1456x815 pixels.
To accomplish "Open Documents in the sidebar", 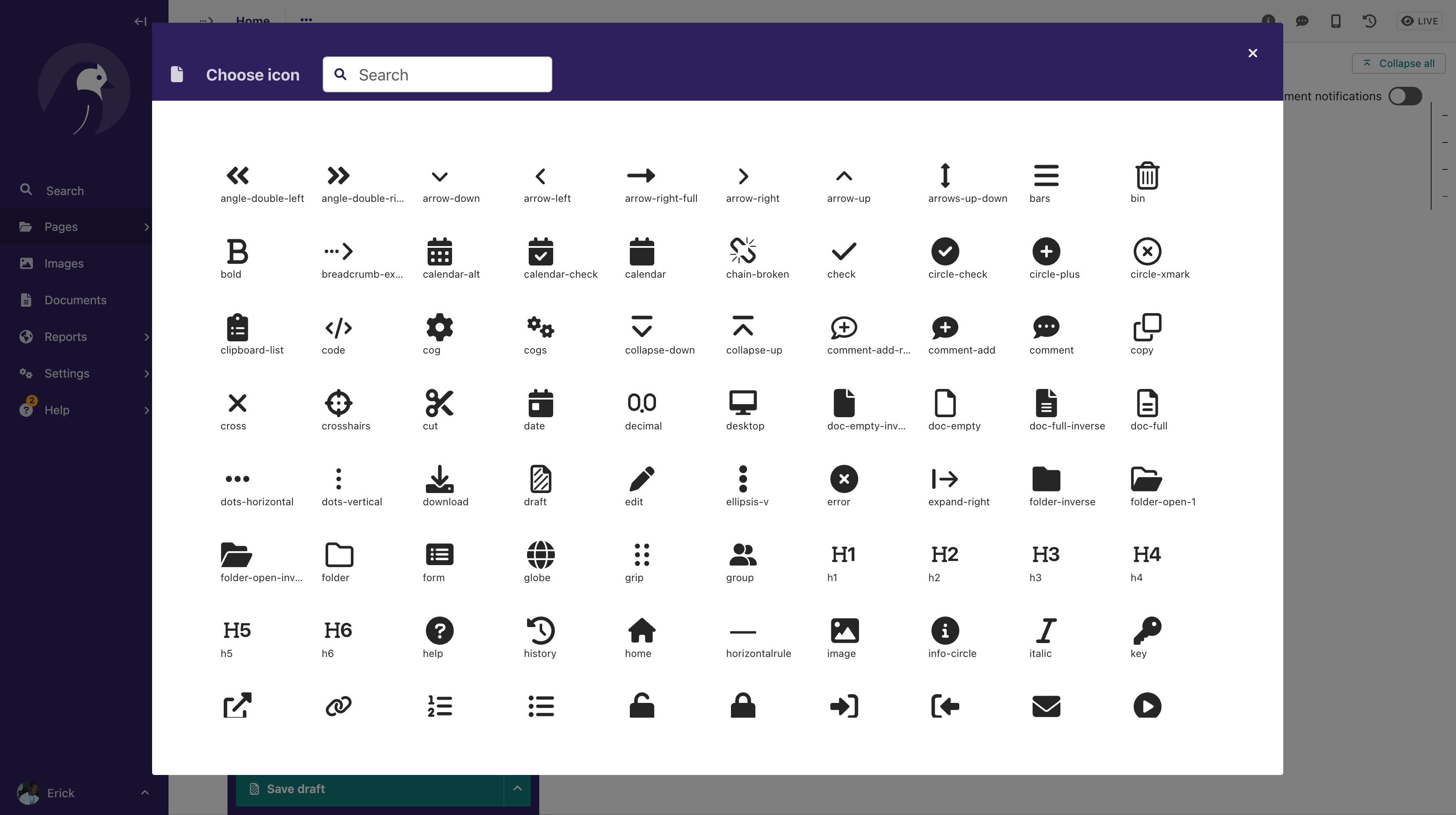I will [x=75, y=300].
